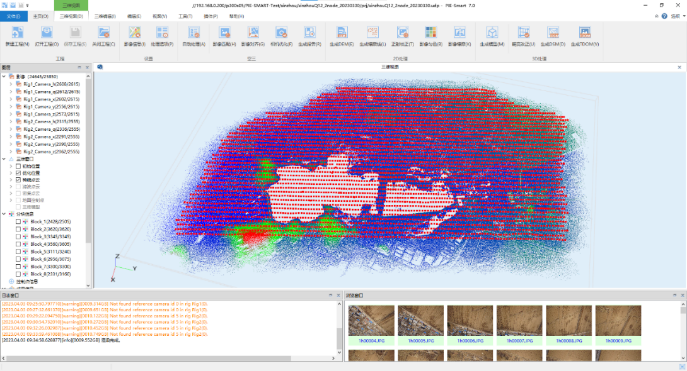This screenshot has height=371, width=687.
Task: Click the colorful grid Image Color Balancing icon
Action: (x=431, y=32)
